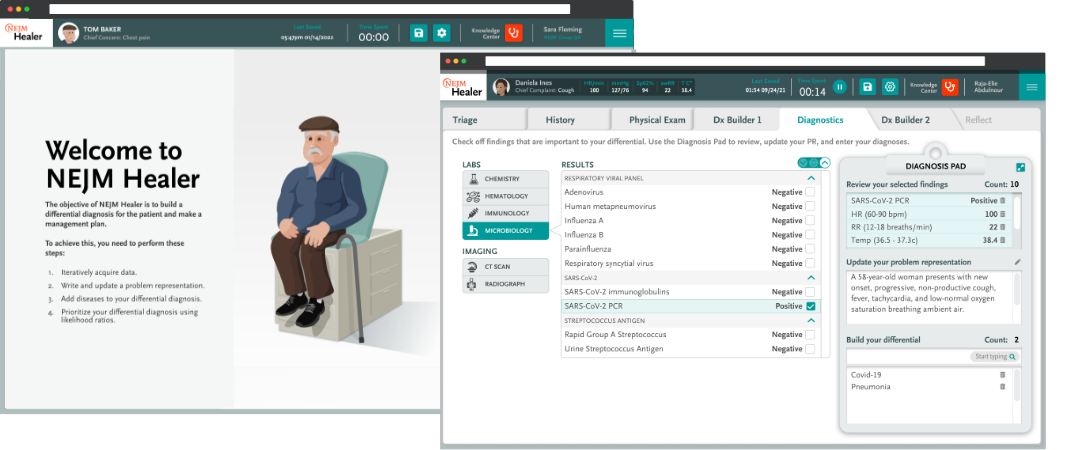This screenshot has height=450, width=1066.
Task: Pause the Time Spent timer
Action: pos(840,87)
